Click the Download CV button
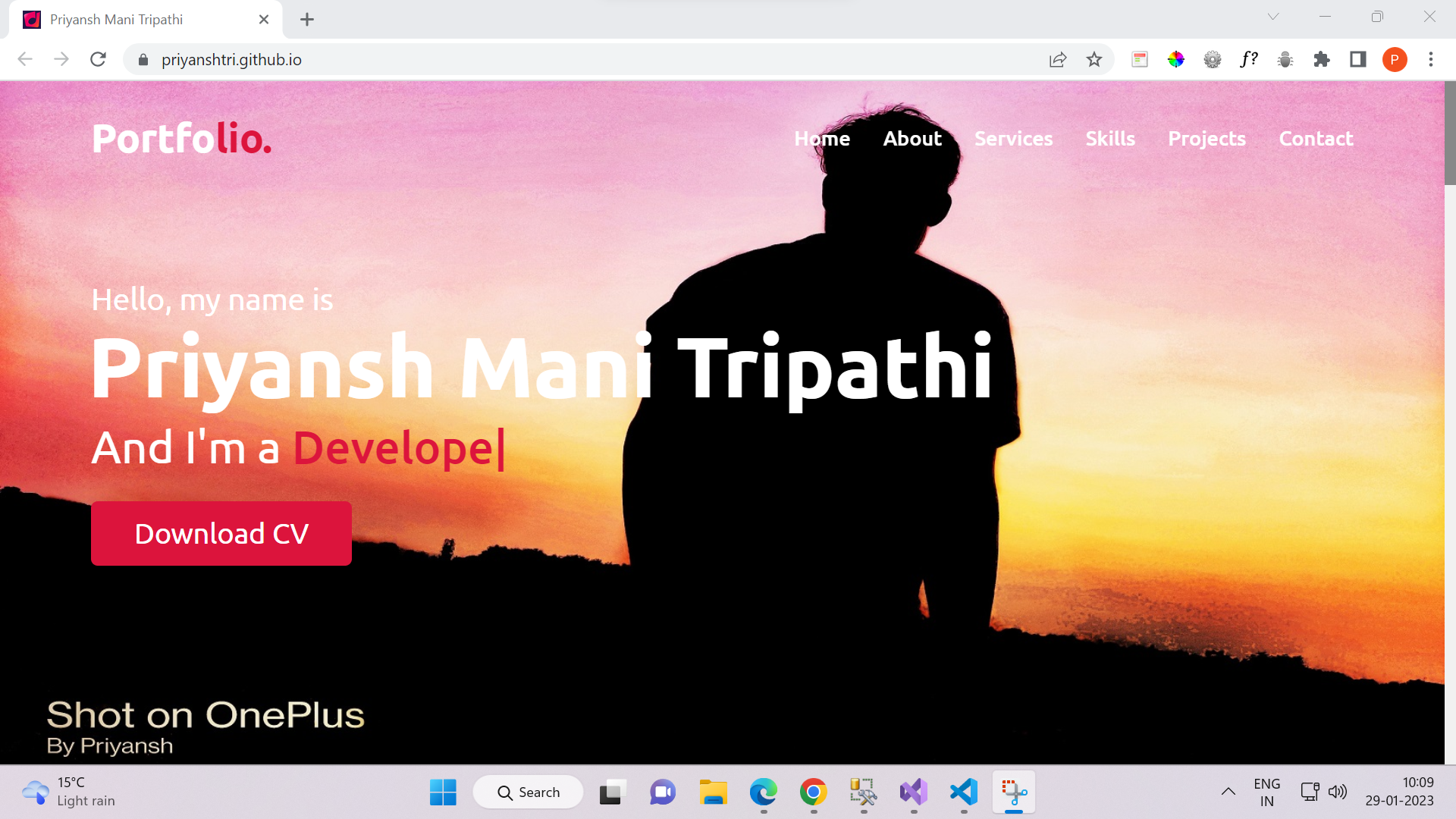 [221, 533]
